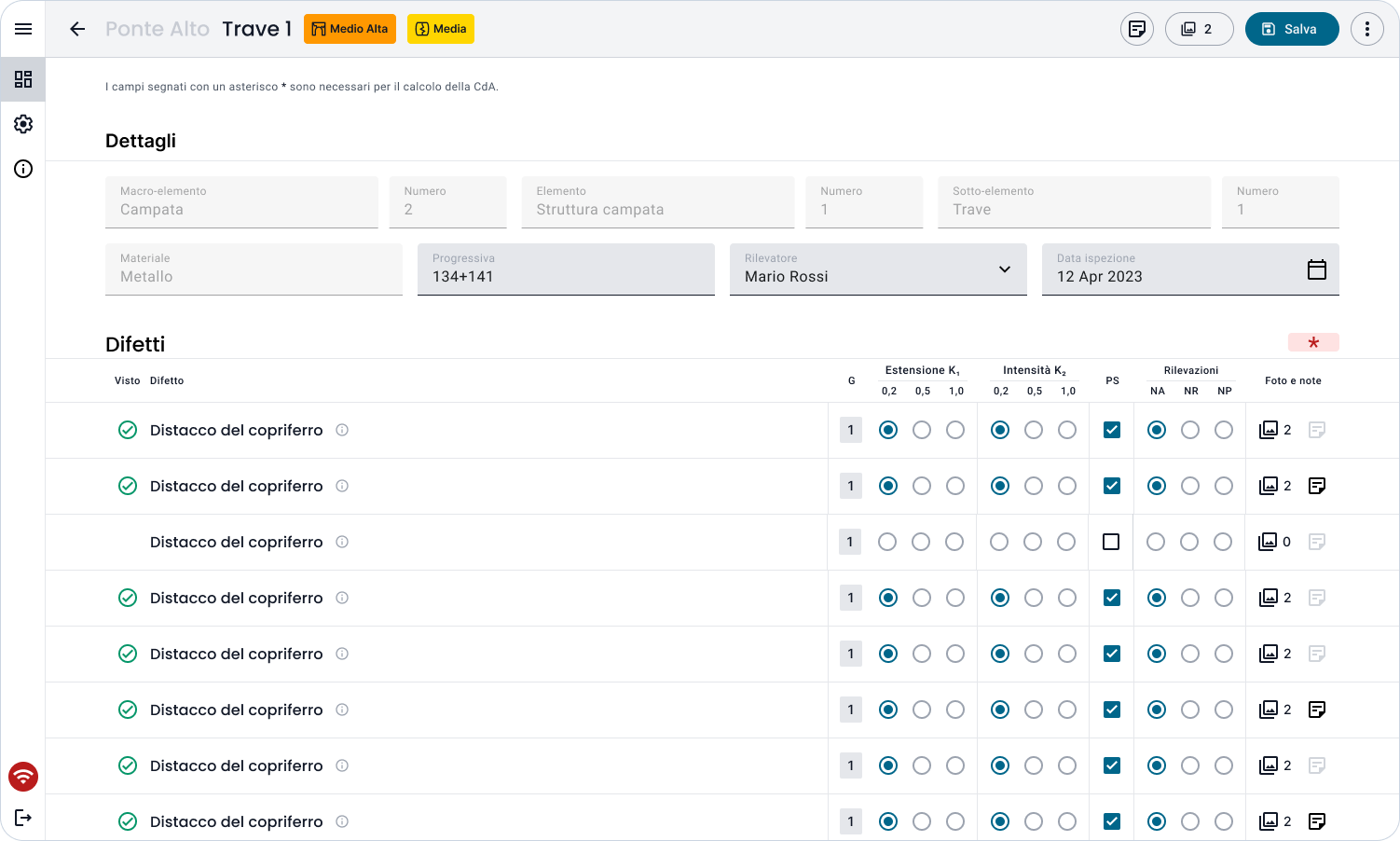Open the filled note icon in the second defect row
Viewport: 1400px width, 841px height.
click(x=1317, y=486)
